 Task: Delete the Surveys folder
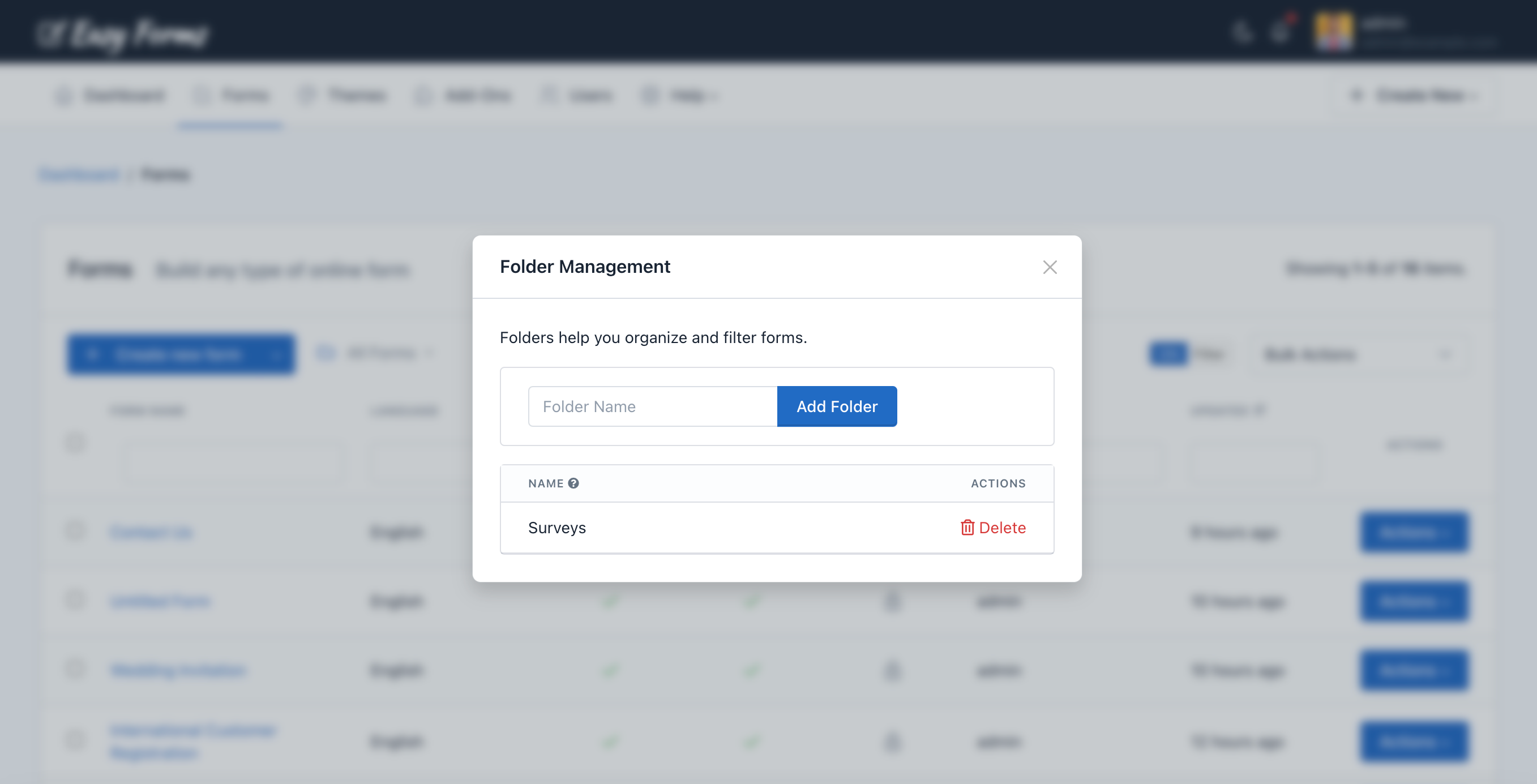993,528
